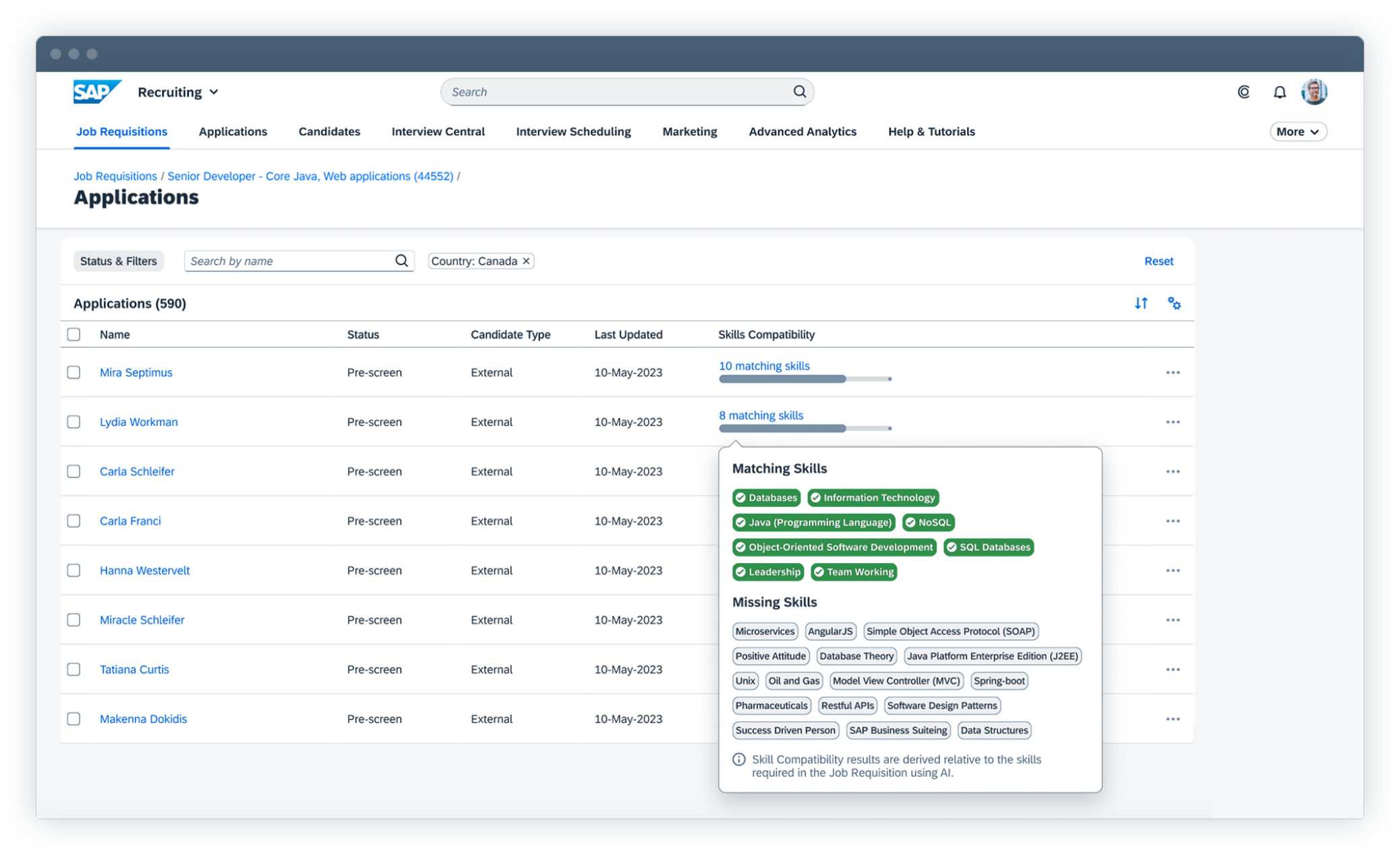
Task: Check the box for Hanna Westervelt
Action: coord(74,570)
